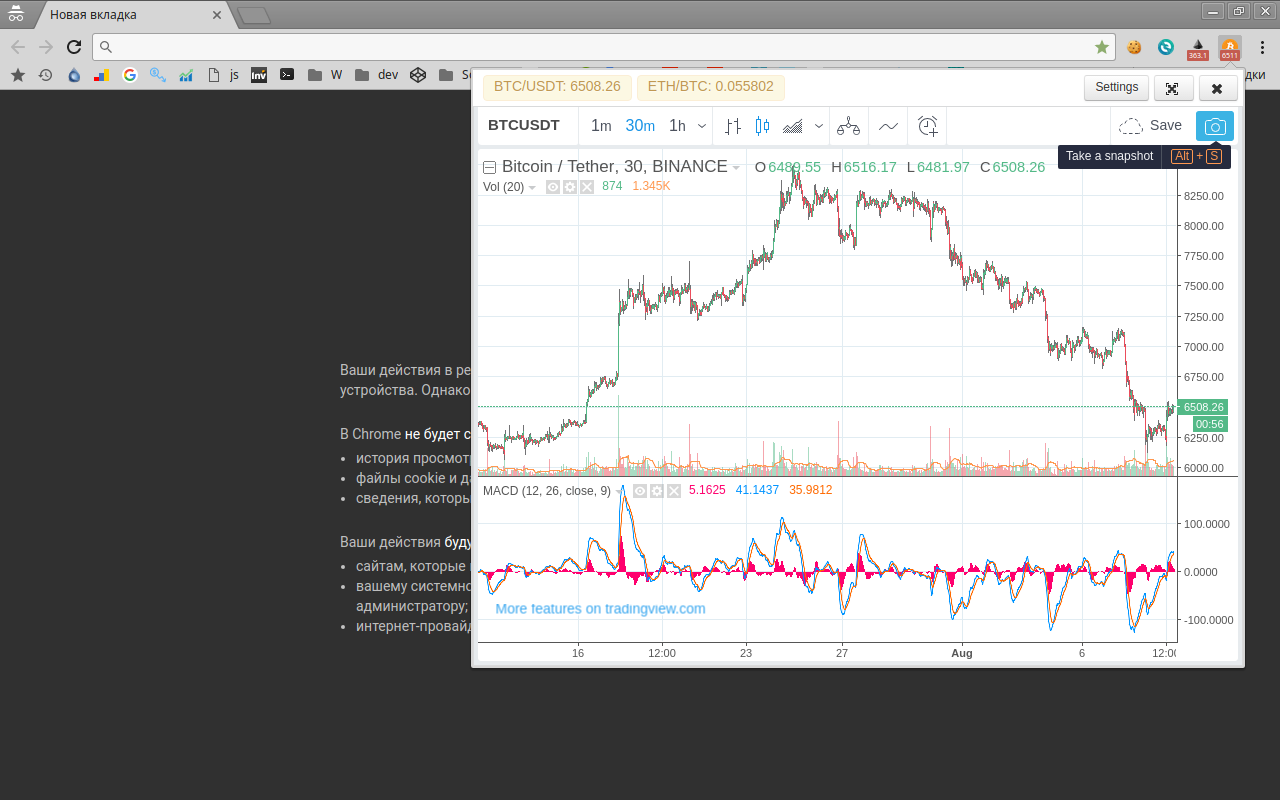Viewport: 1280px width, 800px height.
Task: Open the Compare or Add Symbol scales icon
Action: tap(848, 126)
